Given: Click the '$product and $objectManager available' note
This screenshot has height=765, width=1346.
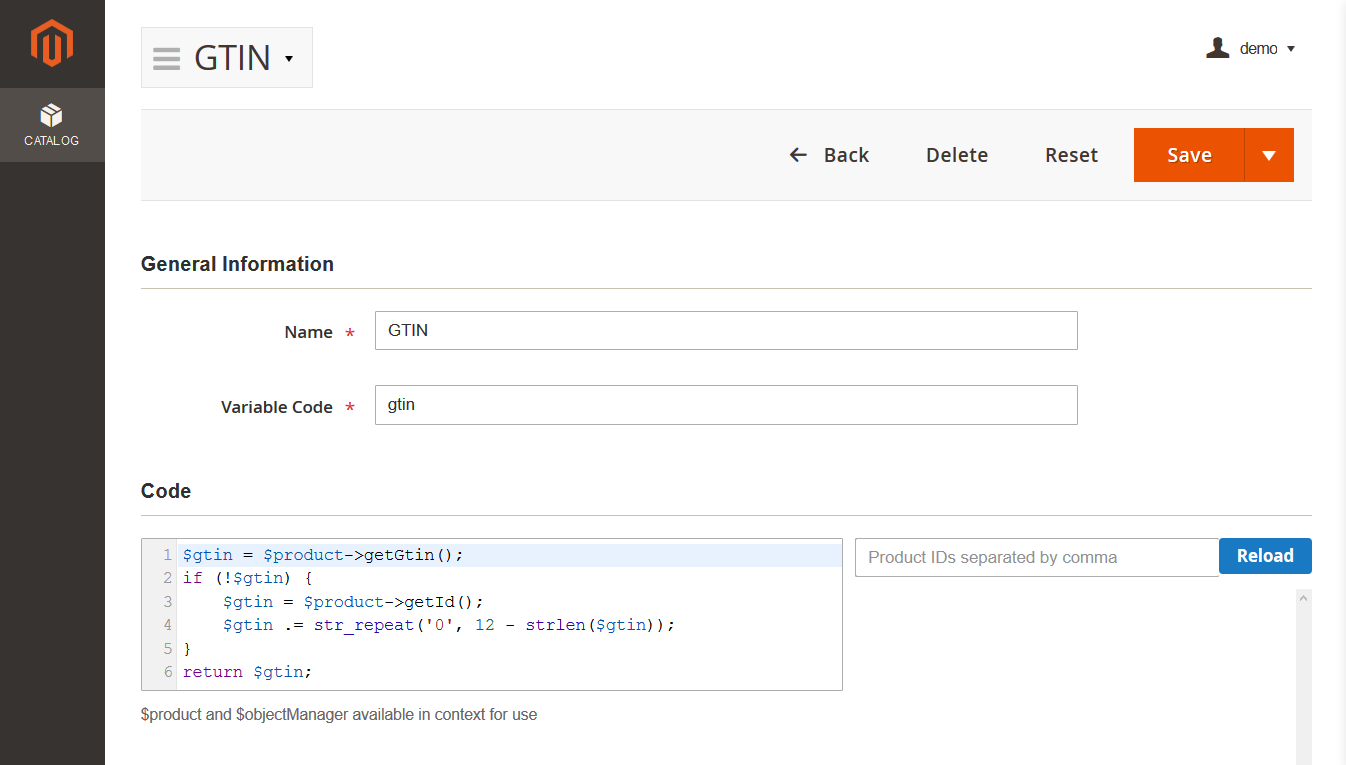Looking at the screenshot, I should (339, 715).
